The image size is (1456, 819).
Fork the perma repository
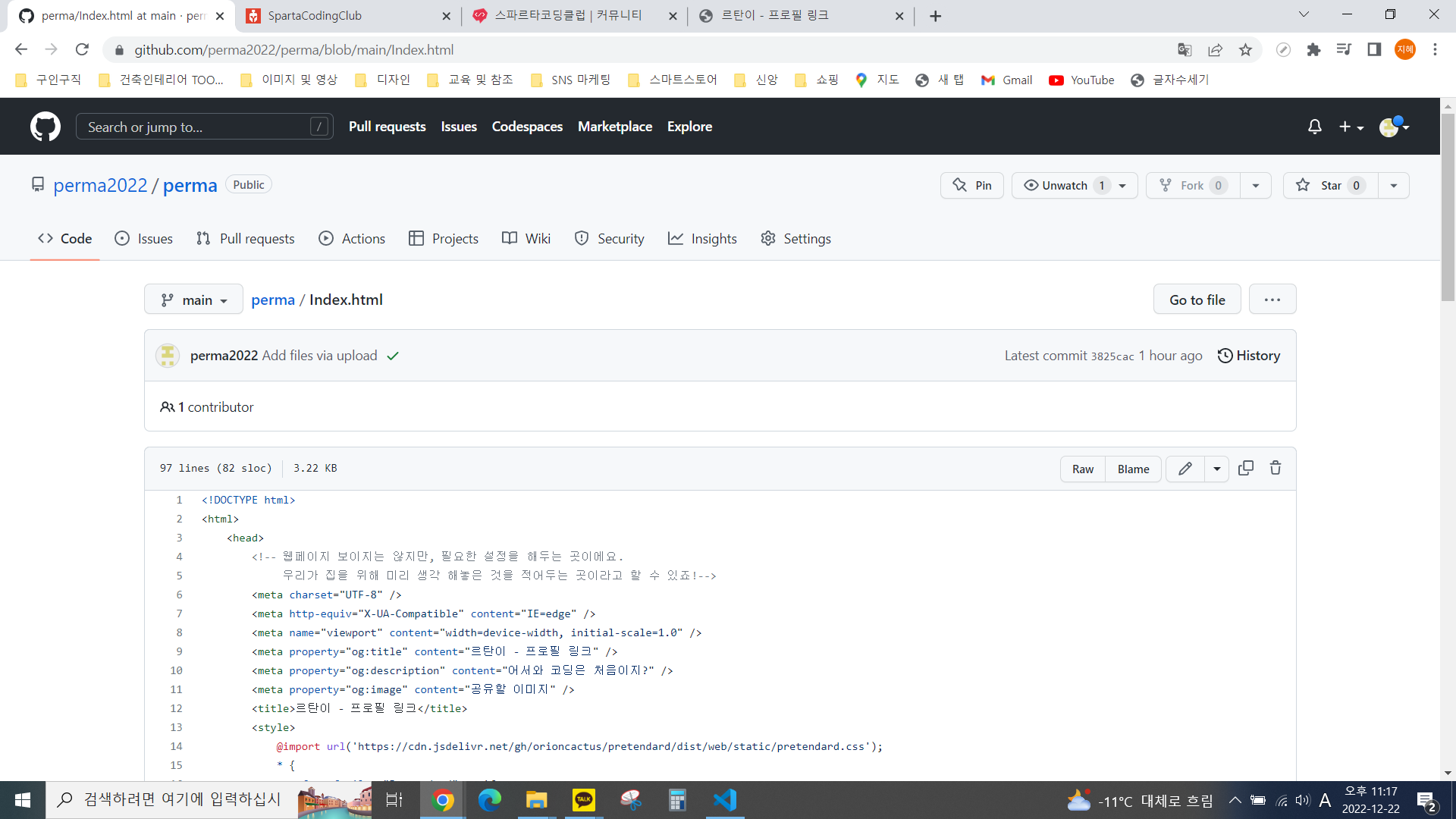pos(1193,185)
